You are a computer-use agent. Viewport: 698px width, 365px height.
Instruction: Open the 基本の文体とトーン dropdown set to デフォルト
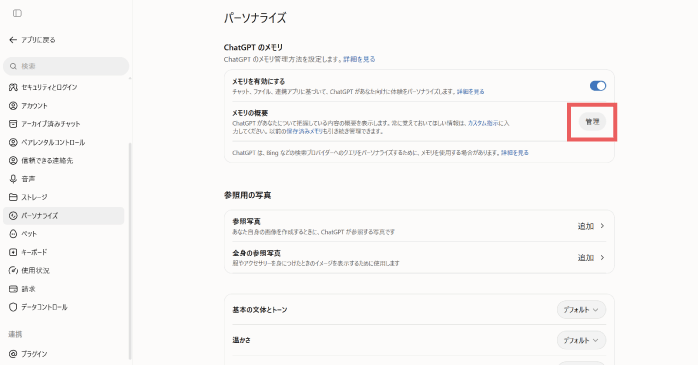tap(581, 310)
